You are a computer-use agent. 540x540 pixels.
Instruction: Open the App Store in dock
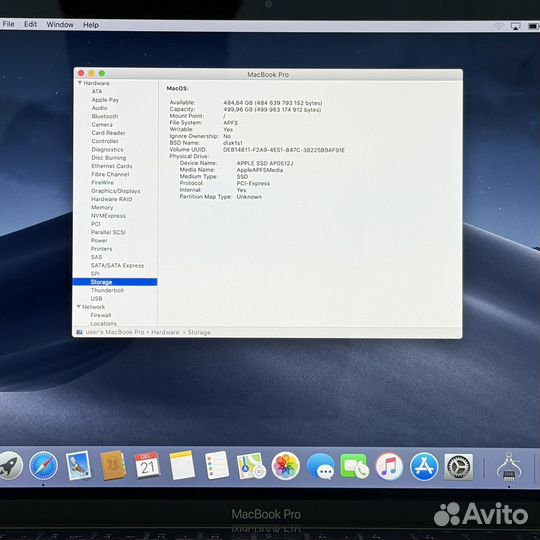[x=424, y=467]
